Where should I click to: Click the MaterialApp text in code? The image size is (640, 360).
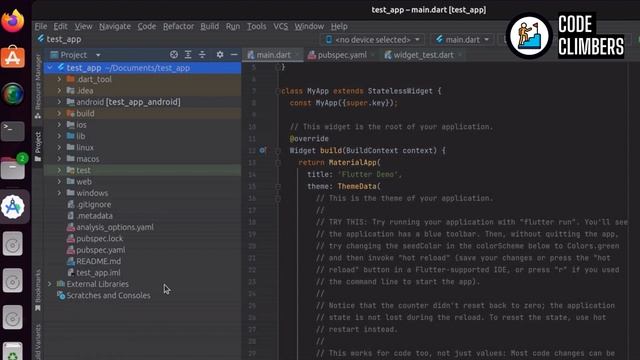(353, 162)
